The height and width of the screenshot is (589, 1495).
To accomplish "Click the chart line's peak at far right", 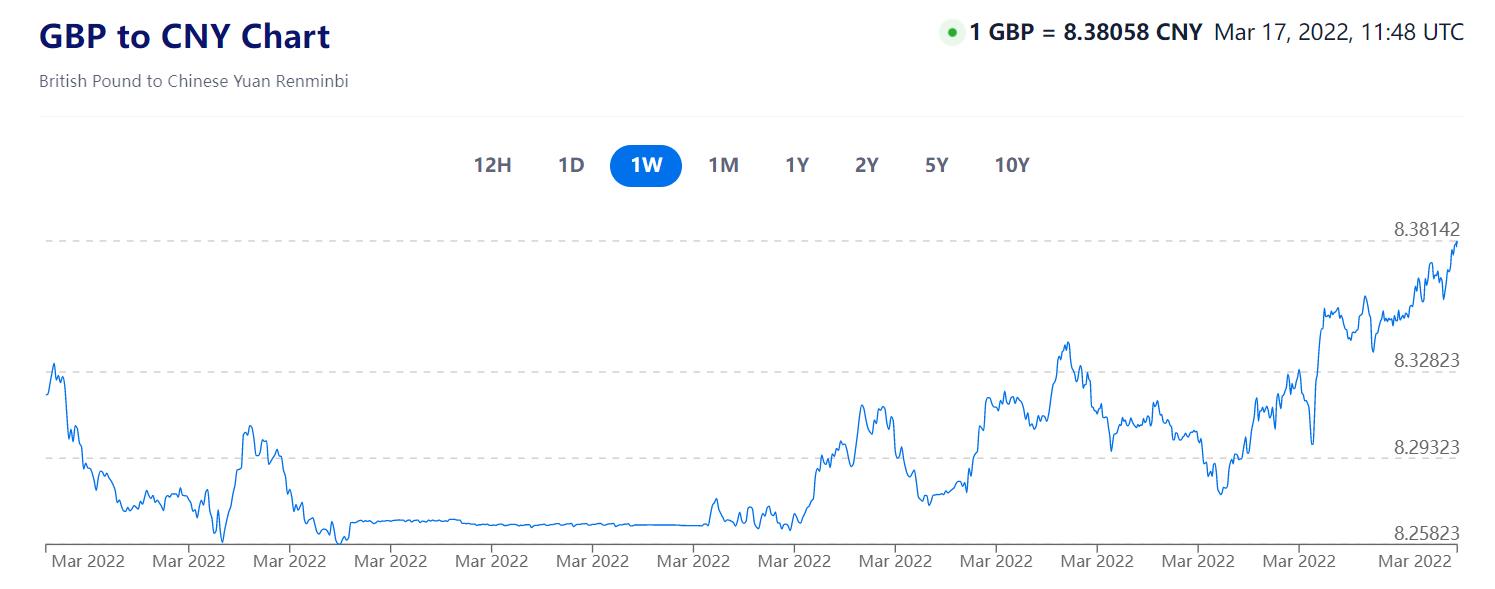I will click(x=1456, y=242).
